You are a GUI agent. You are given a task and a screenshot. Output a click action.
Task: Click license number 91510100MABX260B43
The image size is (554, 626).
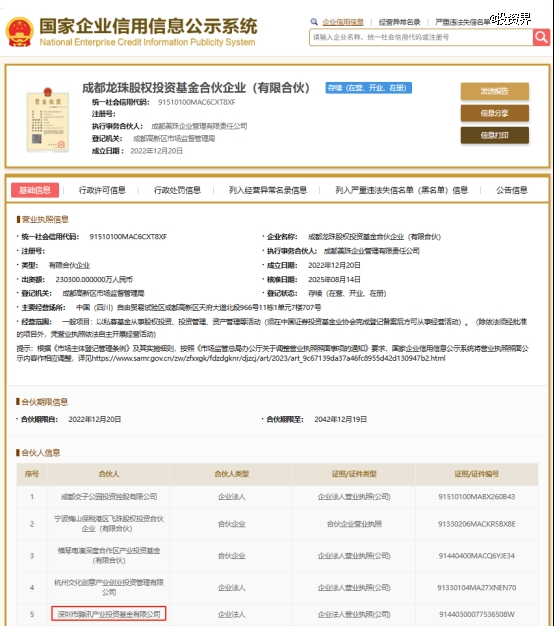tap(477, 497)
